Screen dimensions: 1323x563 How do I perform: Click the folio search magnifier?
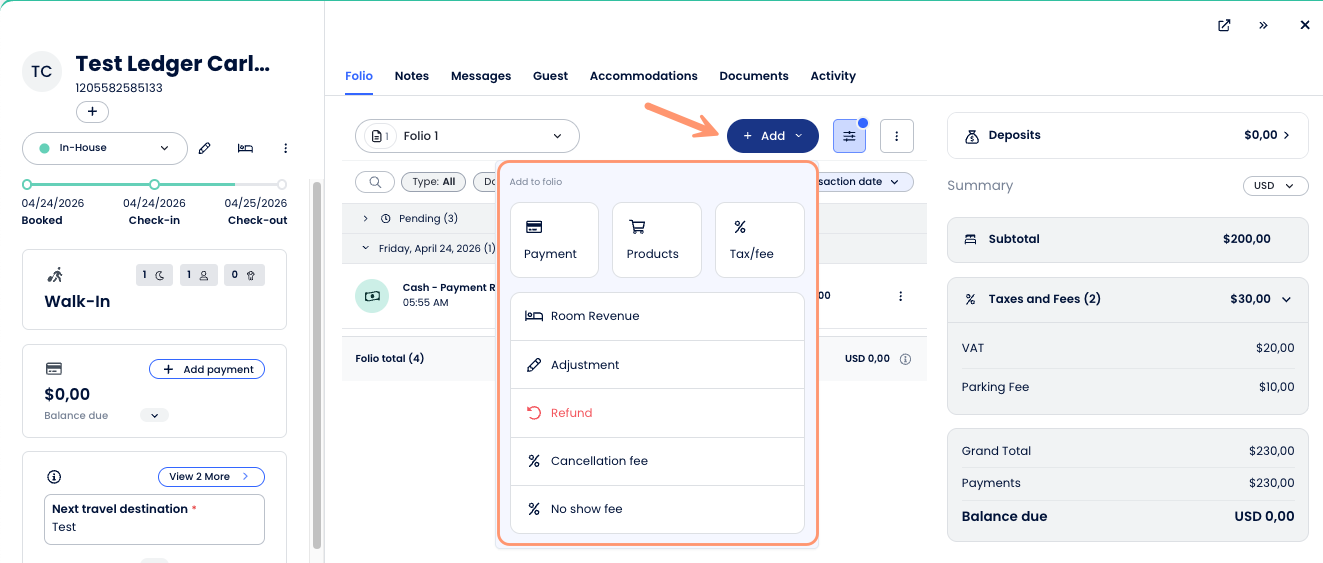click(x=375, y=182)
